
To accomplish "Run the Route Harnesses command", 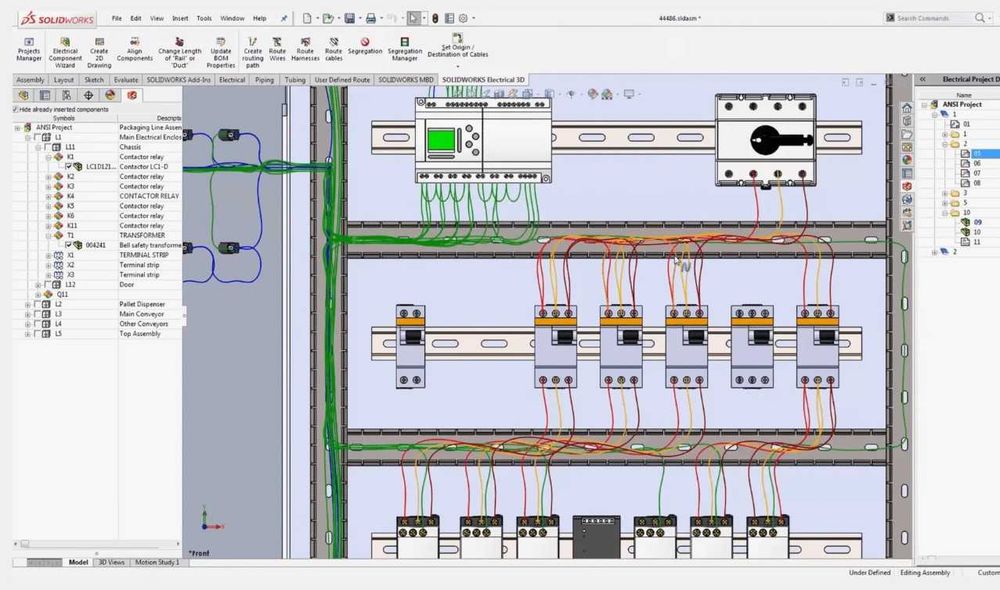I will tap(305, 50).
